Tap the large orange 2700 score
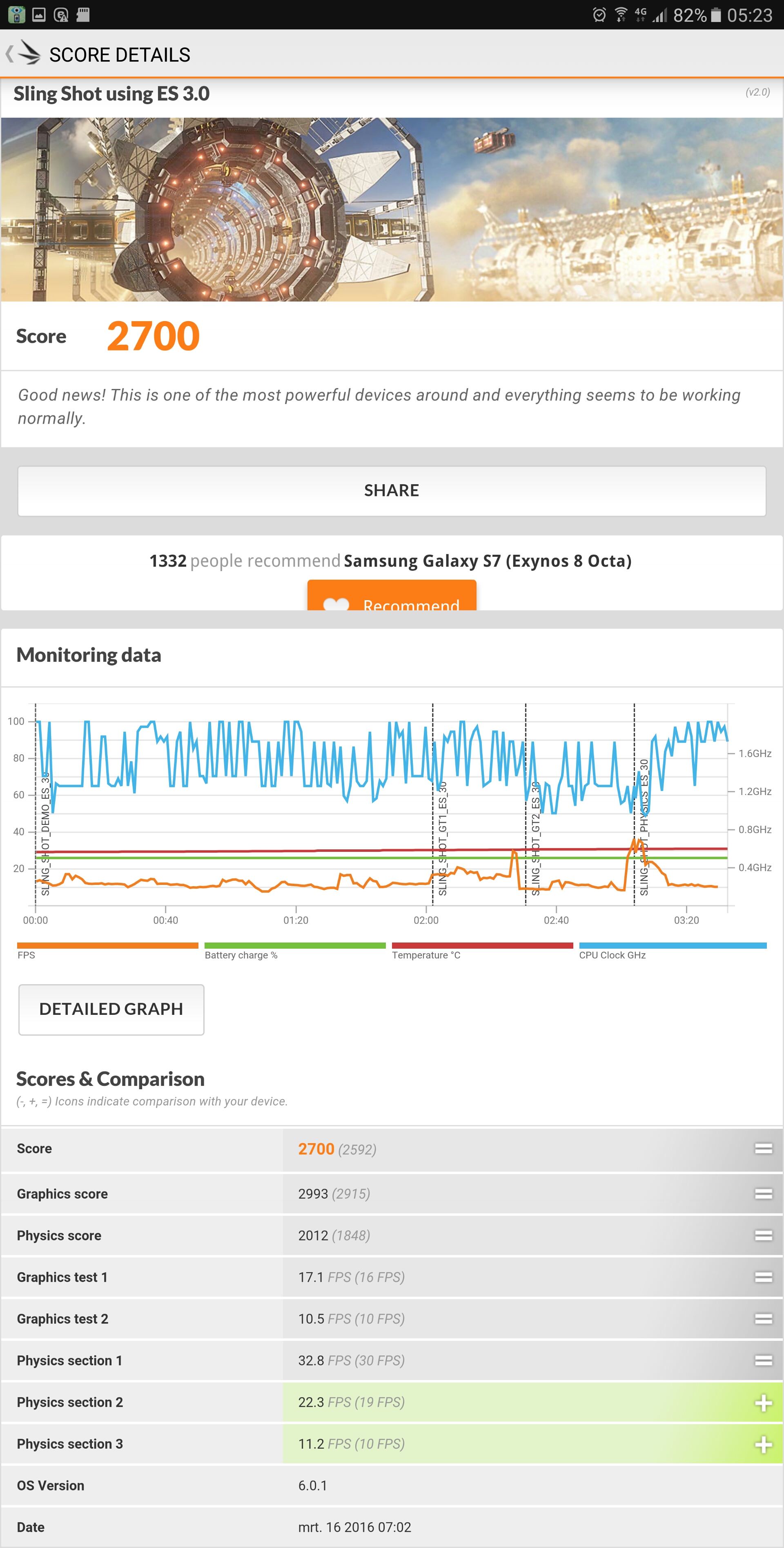The image size is (784, 1548). 153,336
